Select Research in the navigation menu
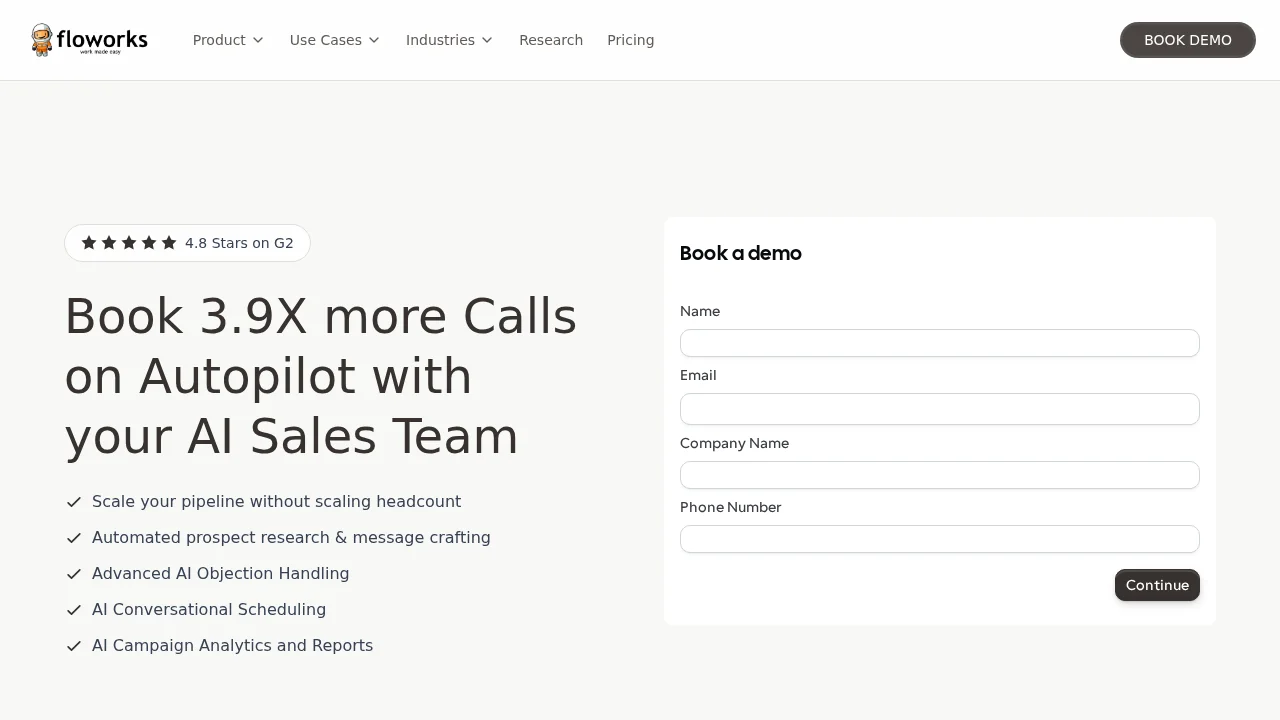 pyautogui.click(x=551, y=40)
